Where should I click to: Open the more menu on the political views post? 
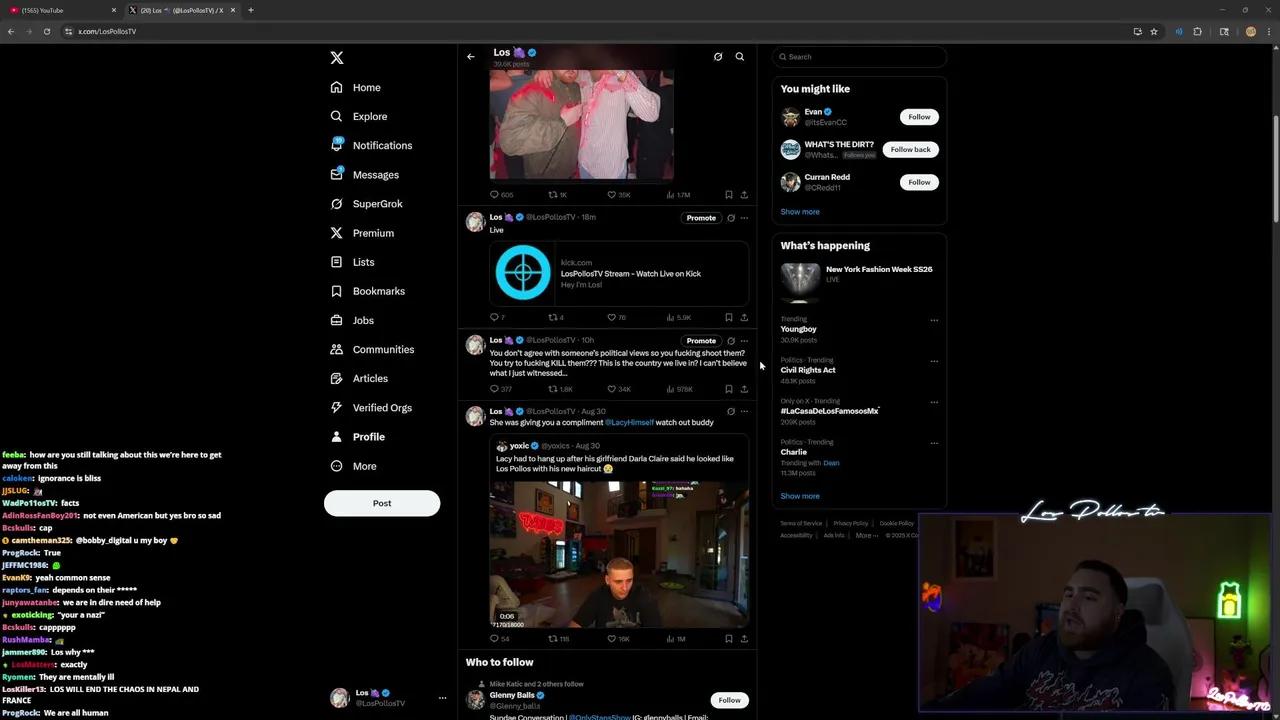click(x=744, y=341)
